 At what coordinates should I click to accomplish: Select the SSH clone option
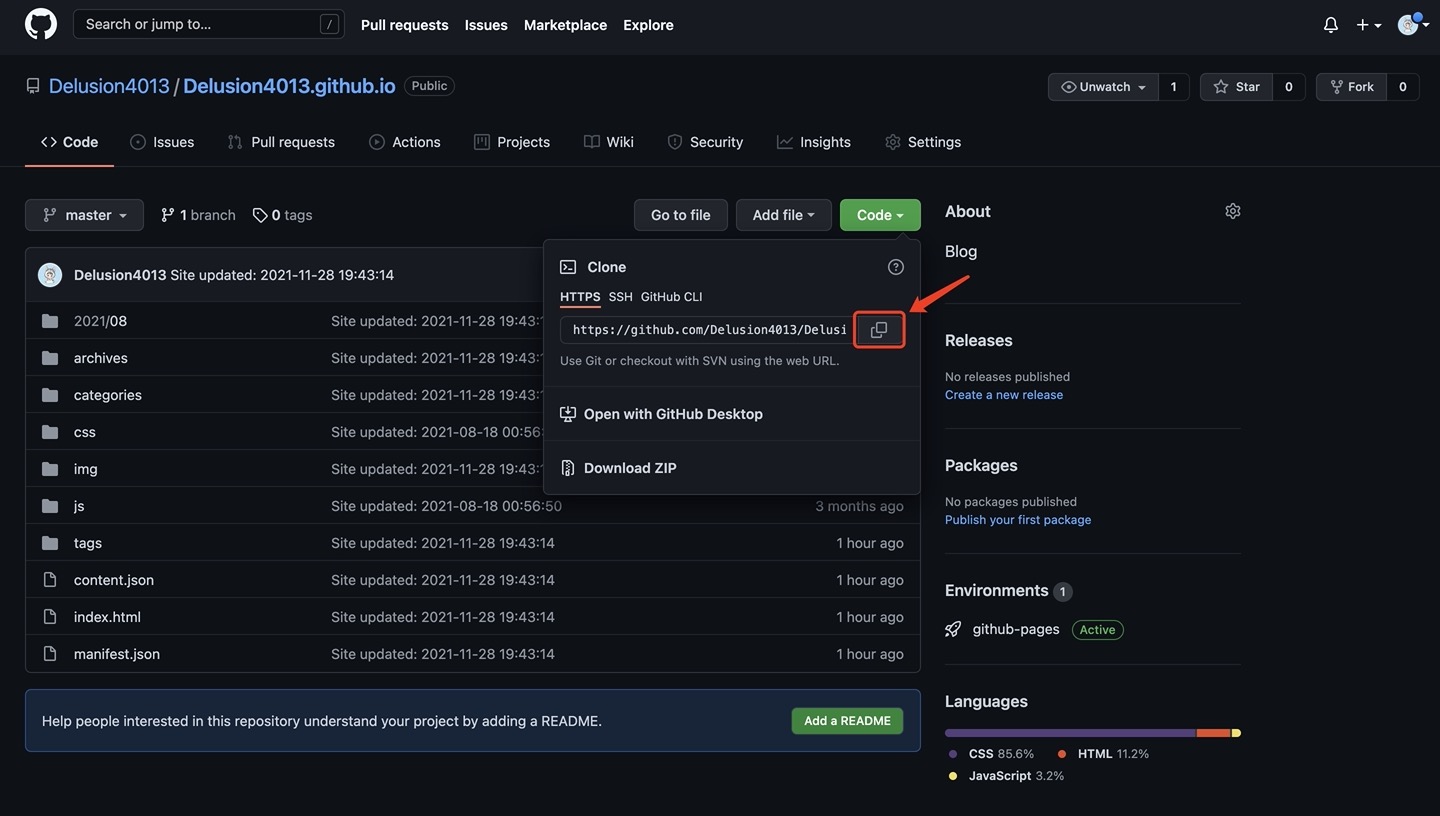point(621,297)
